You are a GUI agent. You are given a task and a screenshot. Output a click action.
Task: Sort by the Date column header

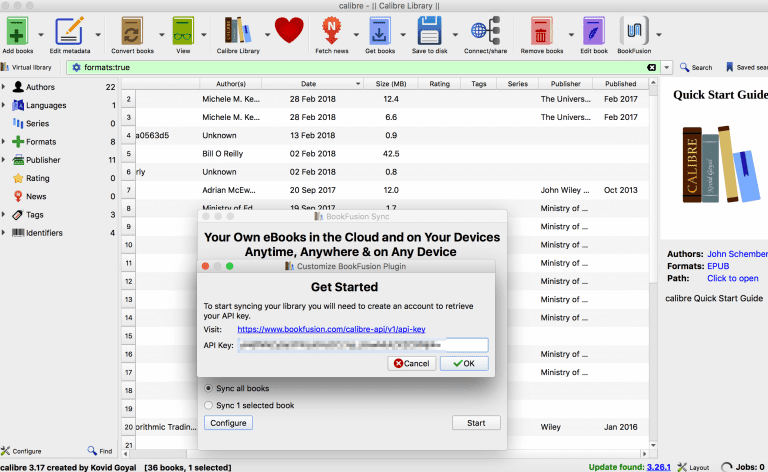click(x=312, y=84)
